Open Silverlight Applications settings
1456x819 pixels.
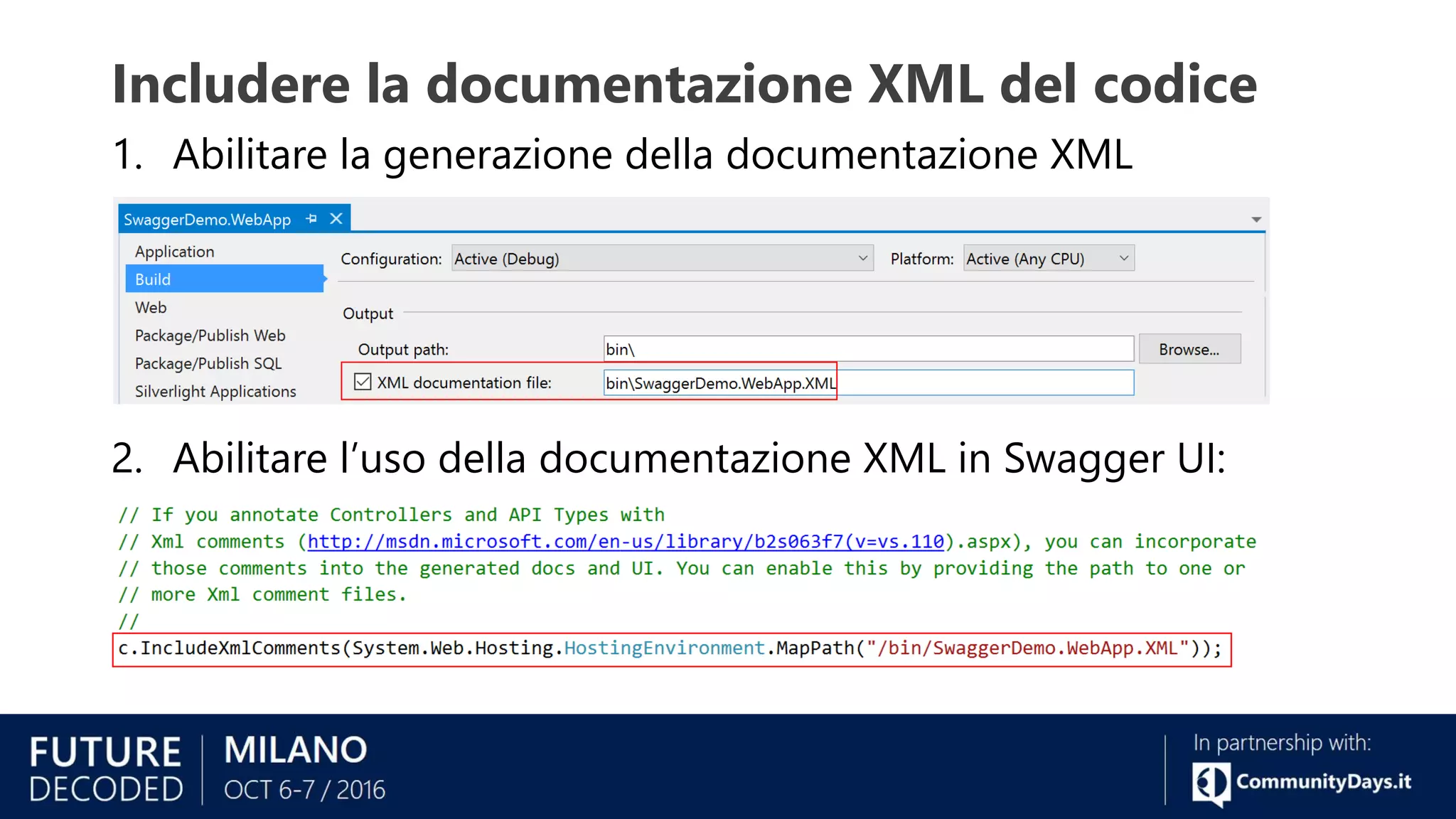[x=215, y=392]
